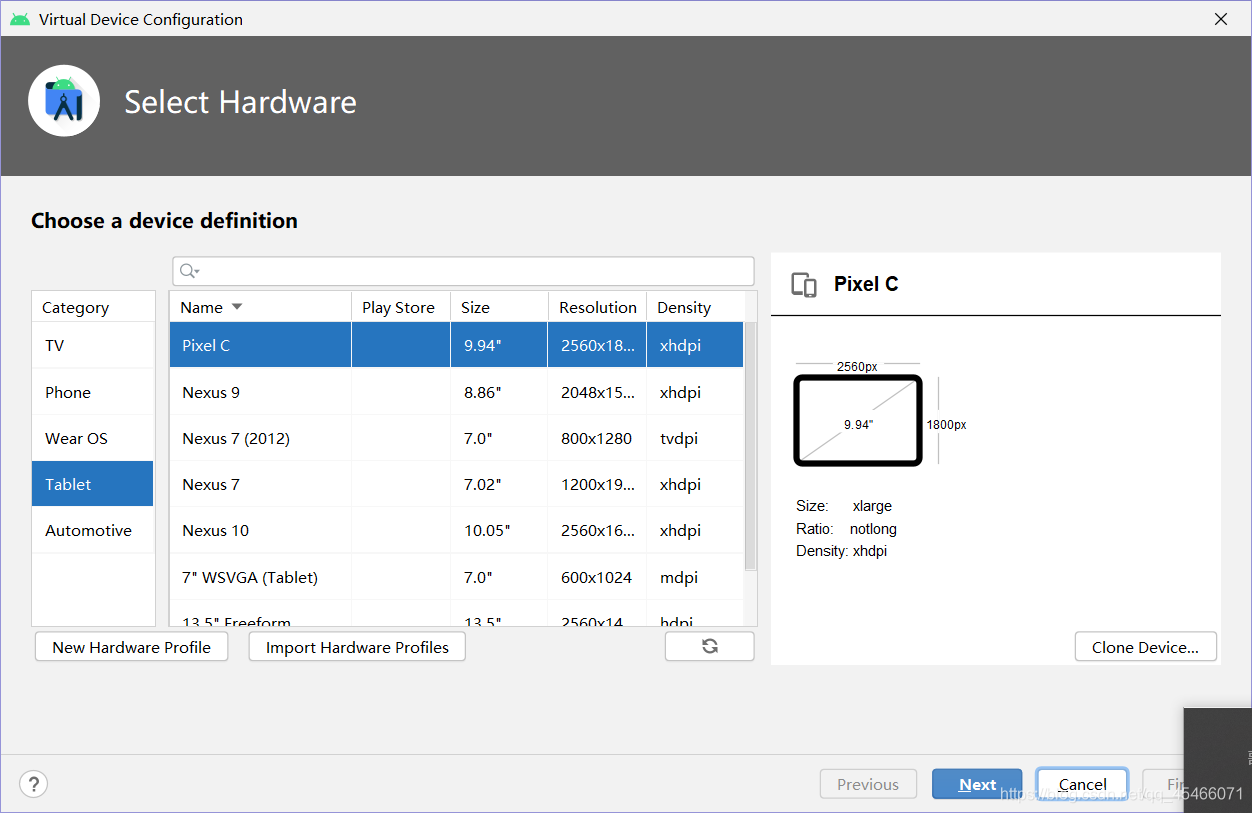
Task: Click the device table vertical scrollbar
Action: click(751, 445)
